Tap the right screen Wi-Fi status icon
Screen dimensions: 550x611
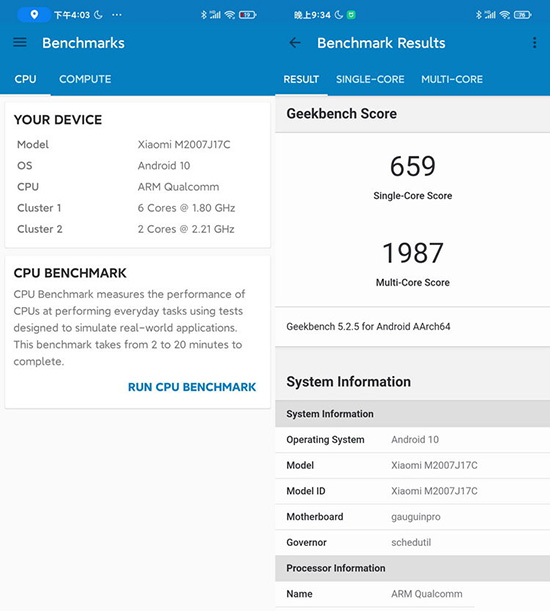pyautogui.click(x=505, y=15)
